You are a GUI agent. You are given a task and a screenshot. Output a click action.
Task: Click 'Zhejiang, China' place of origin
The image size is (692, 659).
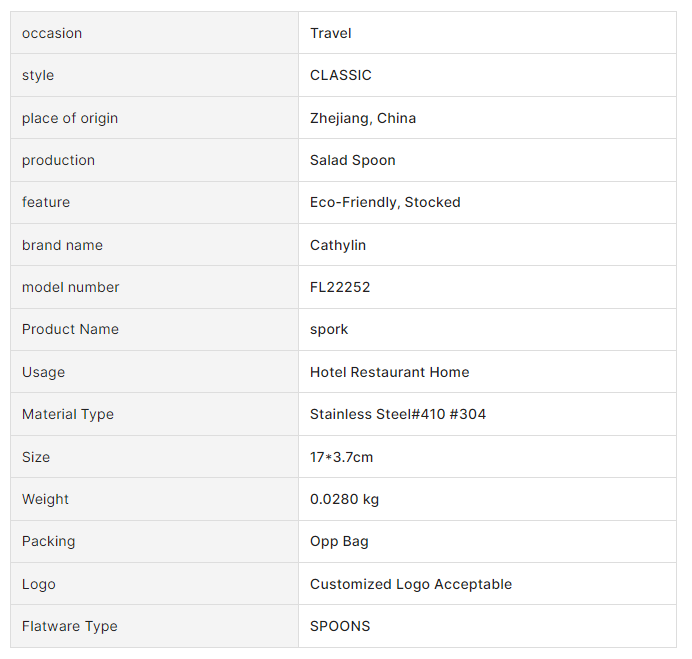[363, 118]
